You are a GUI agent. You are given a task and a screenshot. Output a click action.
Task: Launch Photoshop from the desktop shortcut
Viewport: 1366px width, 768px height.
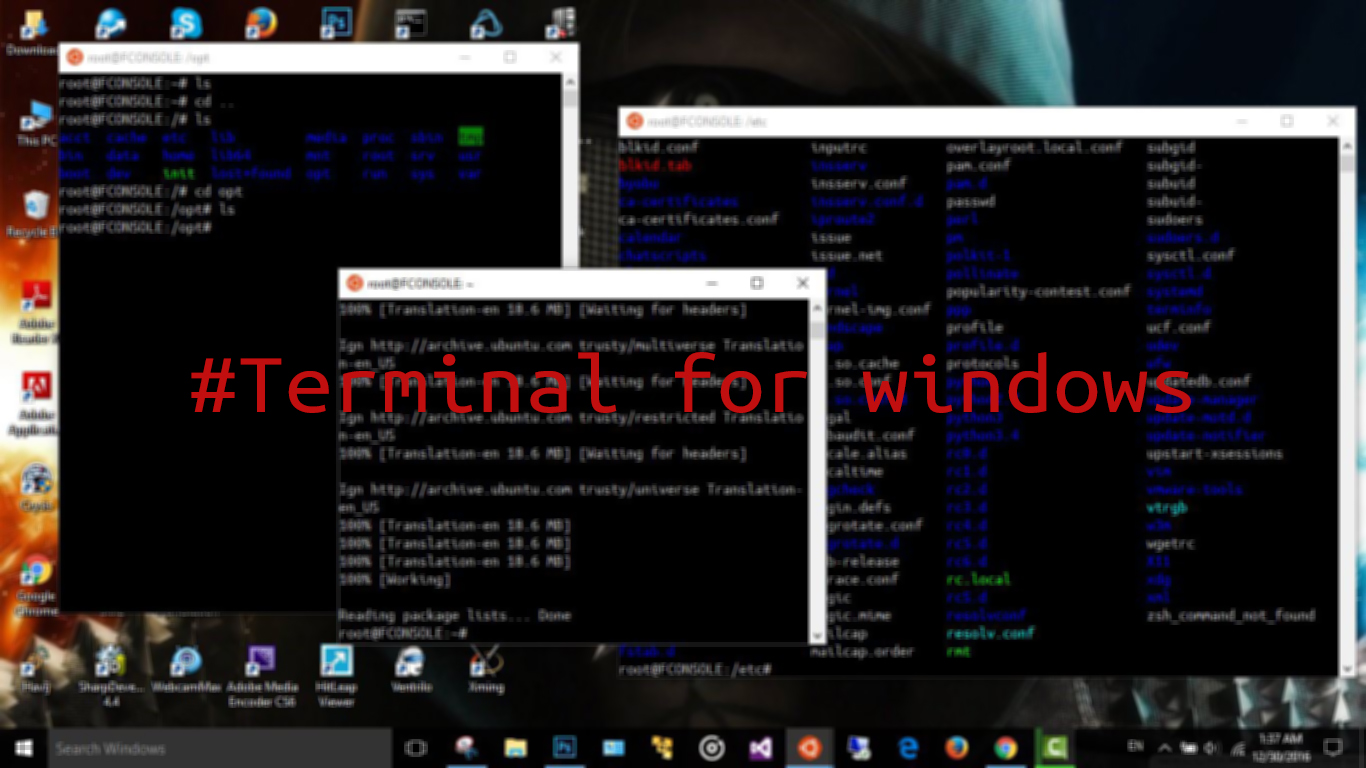tap(336, 22)
